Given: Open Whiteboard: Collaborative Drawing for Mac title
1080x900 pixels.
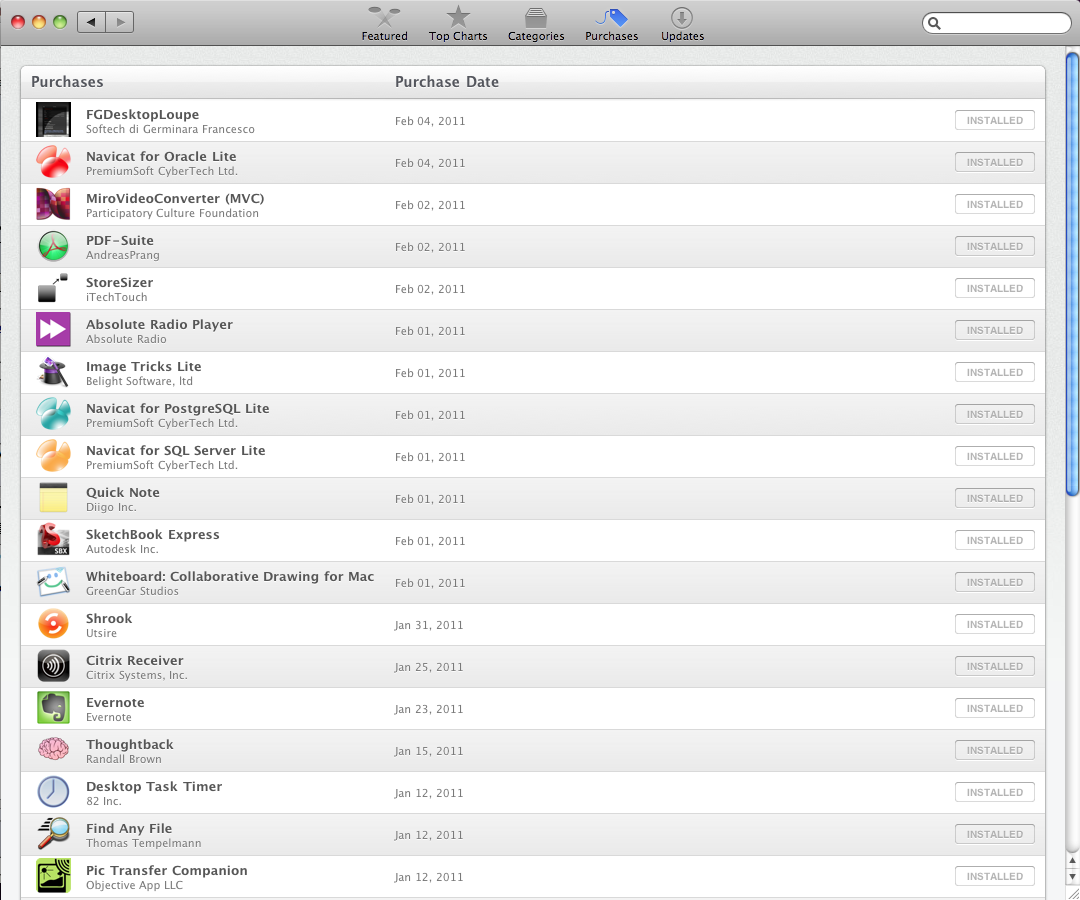Looking at the screenshot, I should click(230, 576).
